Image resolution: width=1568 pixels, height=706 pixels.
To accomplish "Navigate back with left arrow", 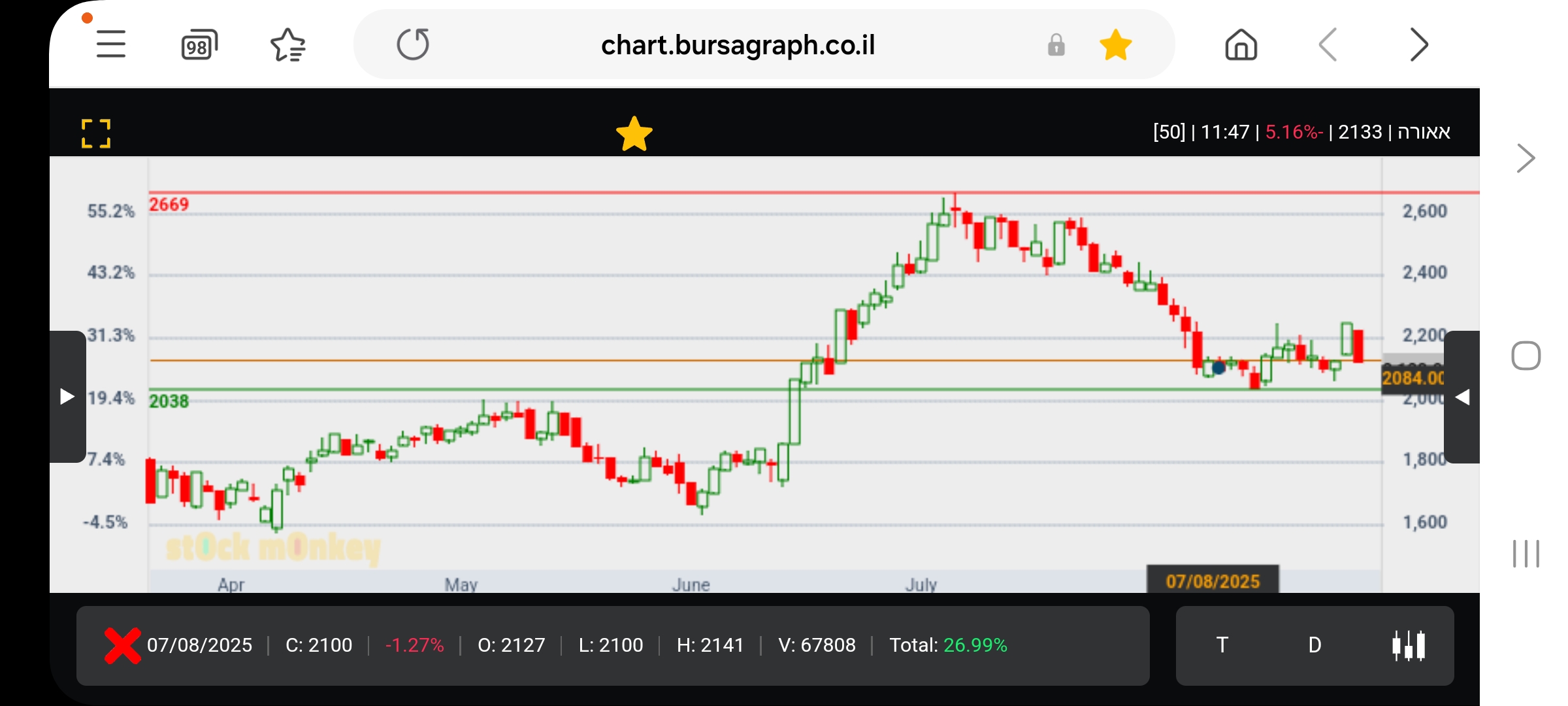I will pyautogui.click(x=1328, y=45).
